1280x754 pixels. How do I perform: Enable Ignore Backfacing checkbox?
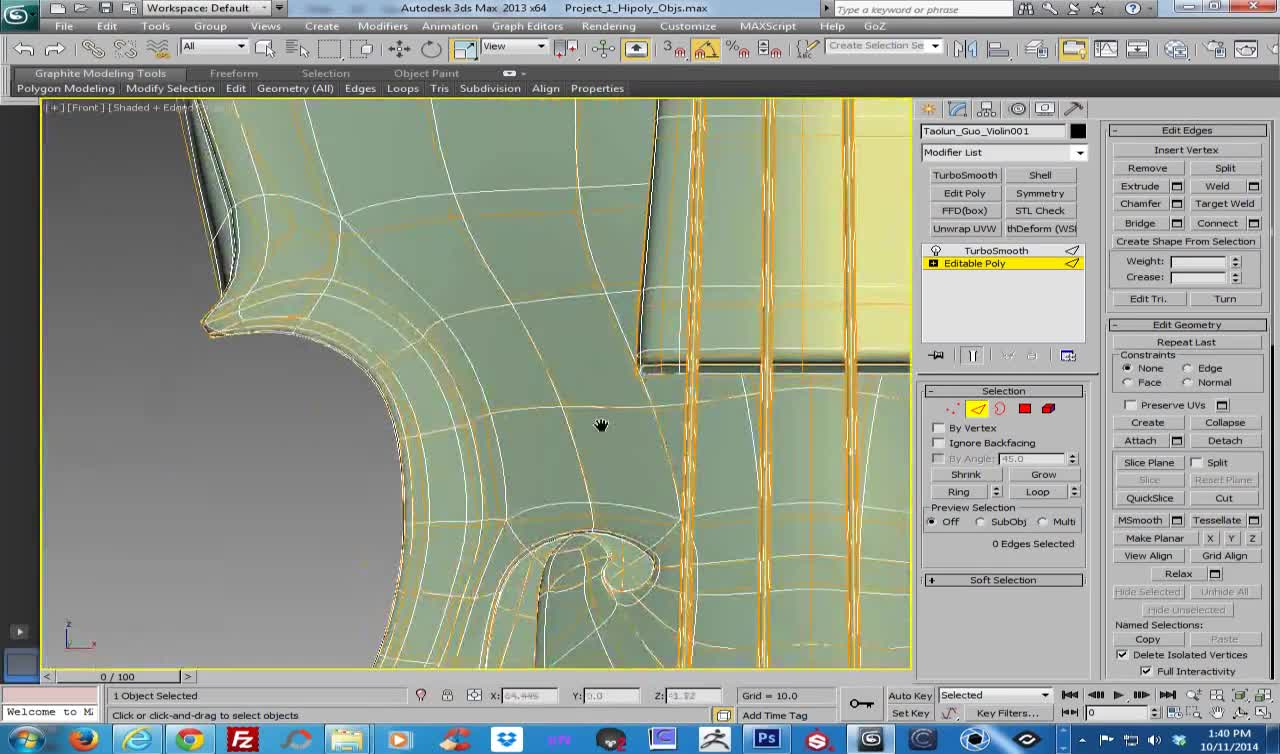939,443
